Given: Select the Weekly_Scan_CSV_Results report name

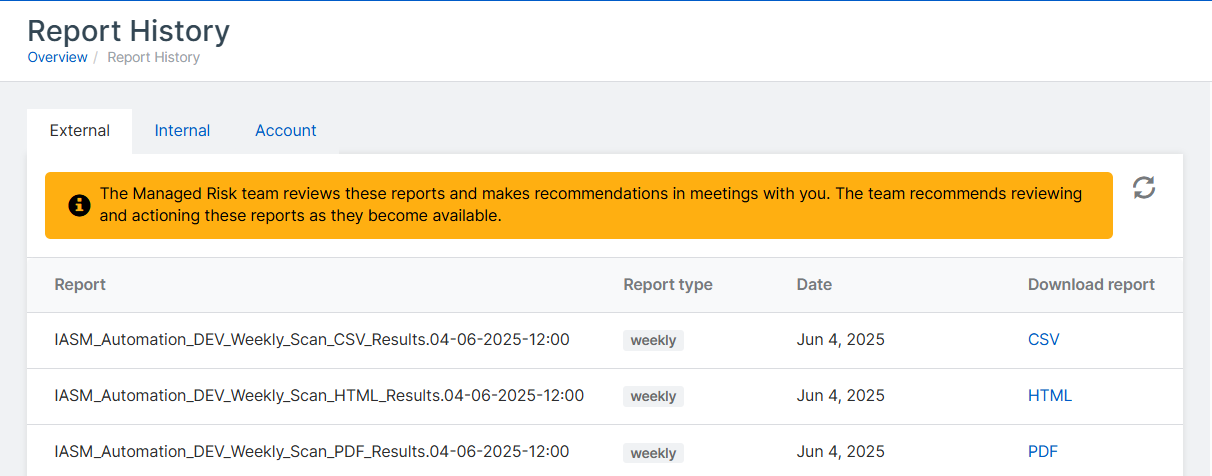Looking at the screenshot, I should [312, 340].
